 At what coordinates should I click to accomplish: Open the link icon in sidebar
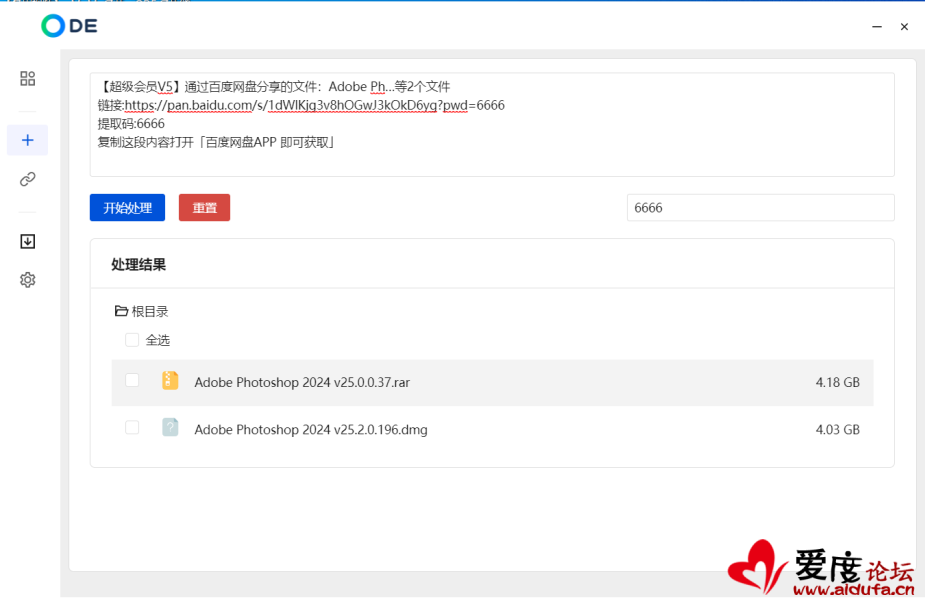pos(28,179)
